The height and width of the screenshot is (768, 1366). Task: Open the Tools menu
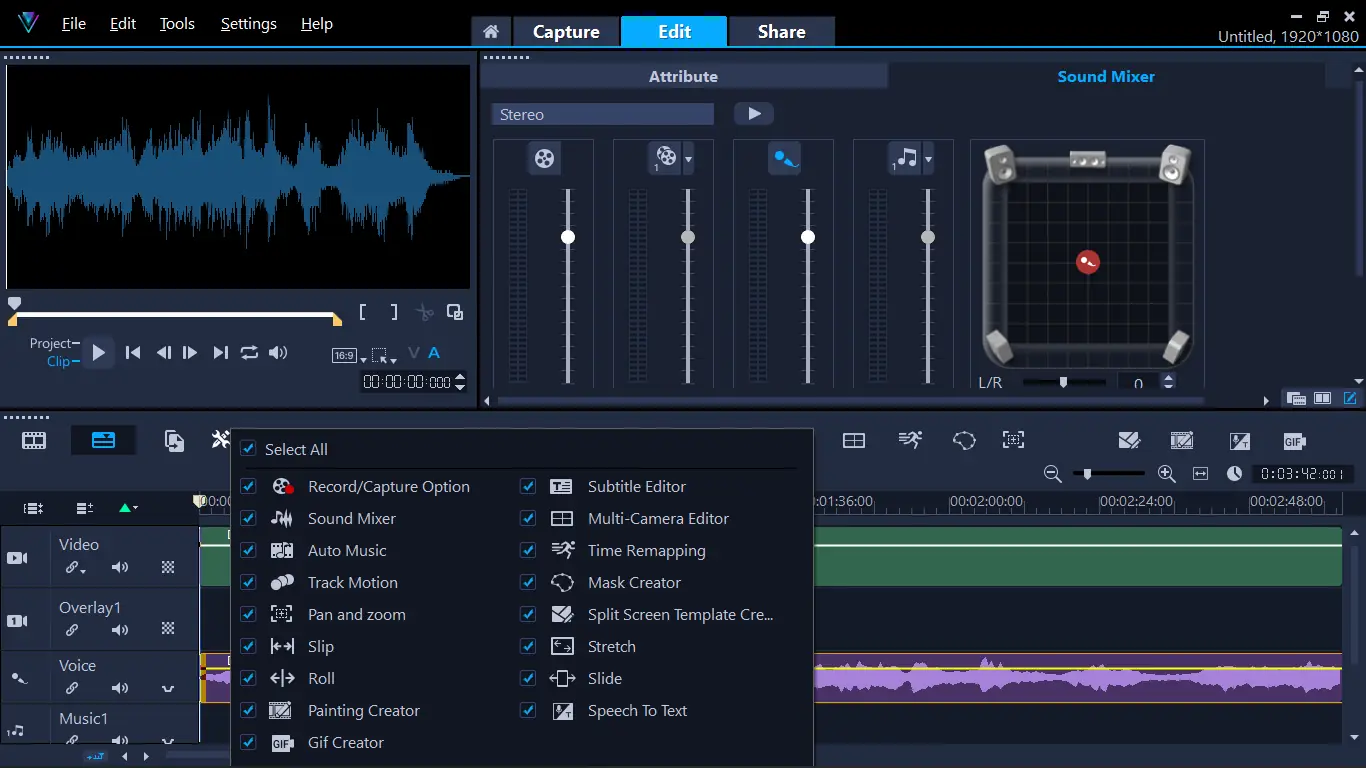177,24
